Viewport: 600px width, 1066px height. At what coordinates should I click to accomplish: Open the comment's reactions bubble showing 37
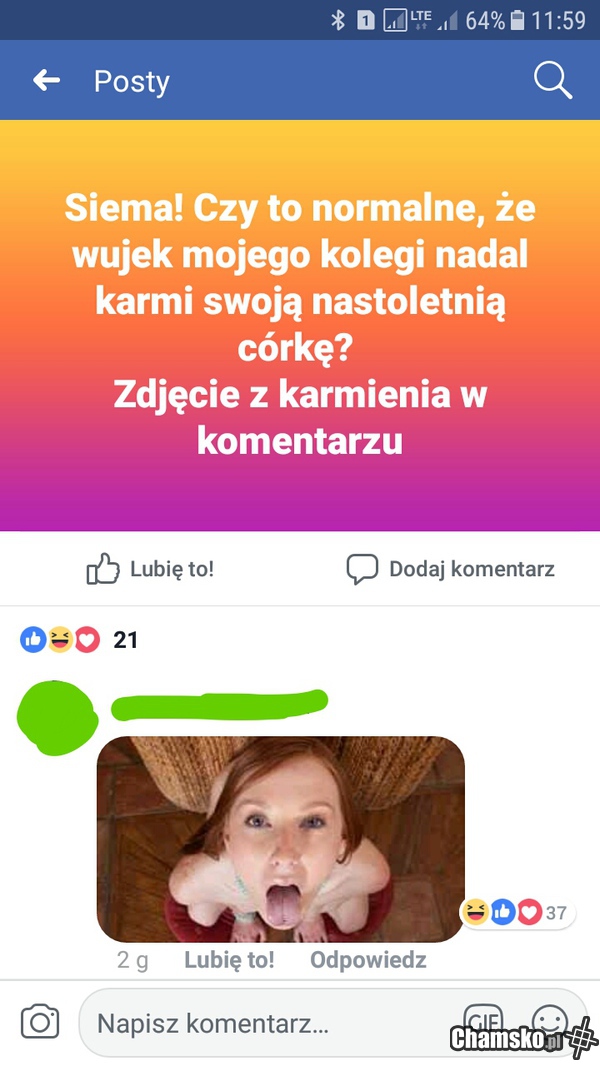click(x=518, y=912)
